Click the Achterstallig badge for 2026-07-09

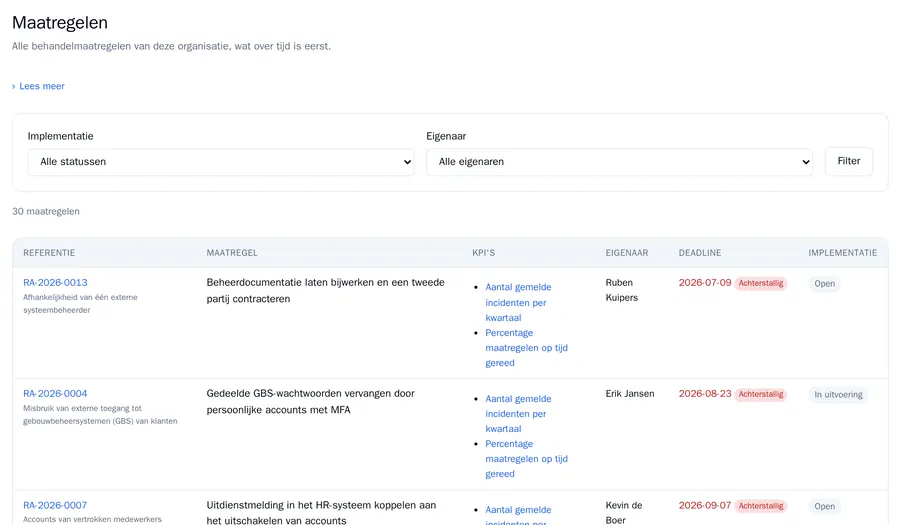(761, 283)
